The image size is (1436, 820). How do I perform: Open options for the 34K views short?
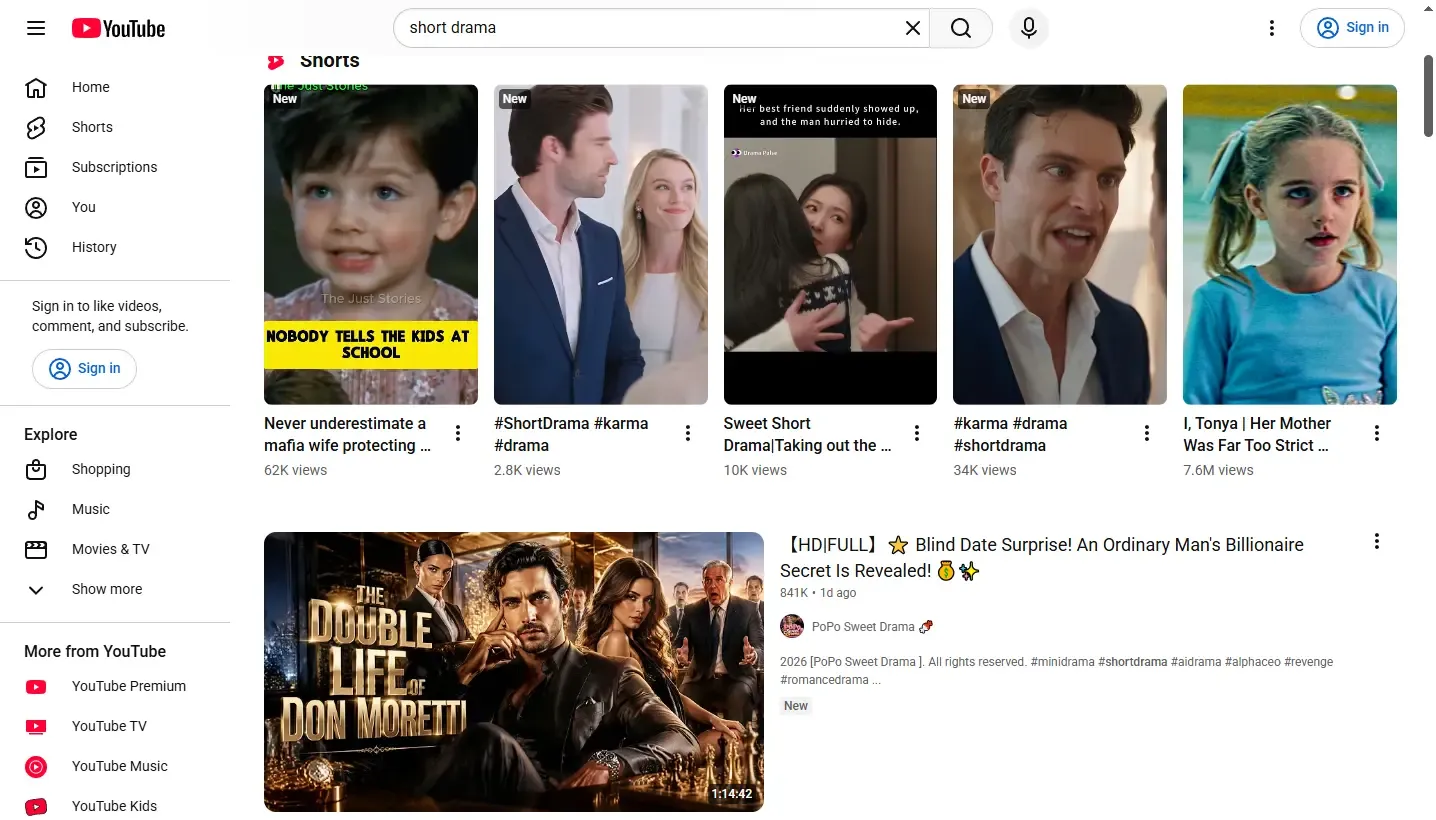click(x=1147, y=433)
